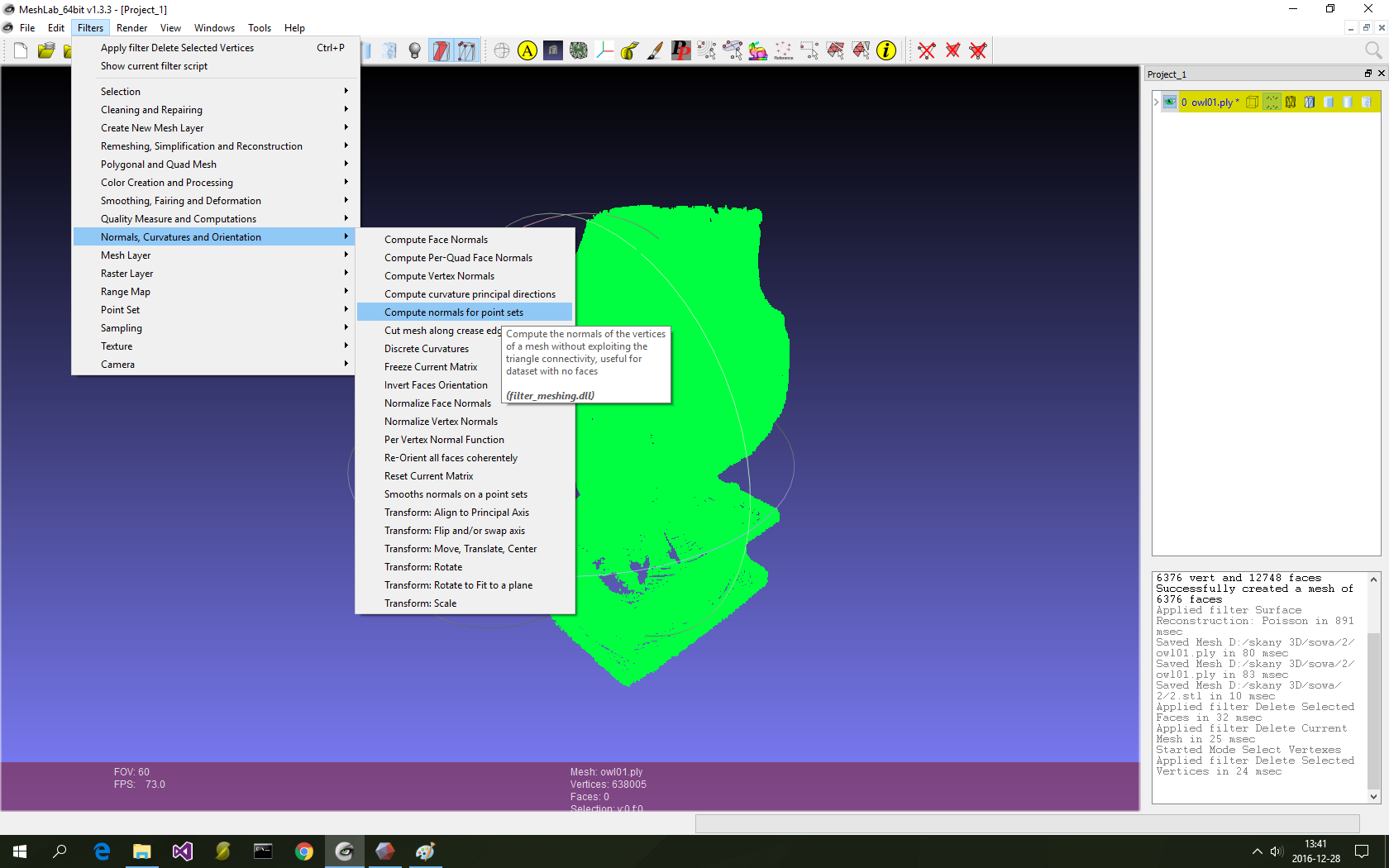This screenshot has width=1389, height=868.
Task: Open the Selection submenu arrow
Action: [x=346, y=91]
